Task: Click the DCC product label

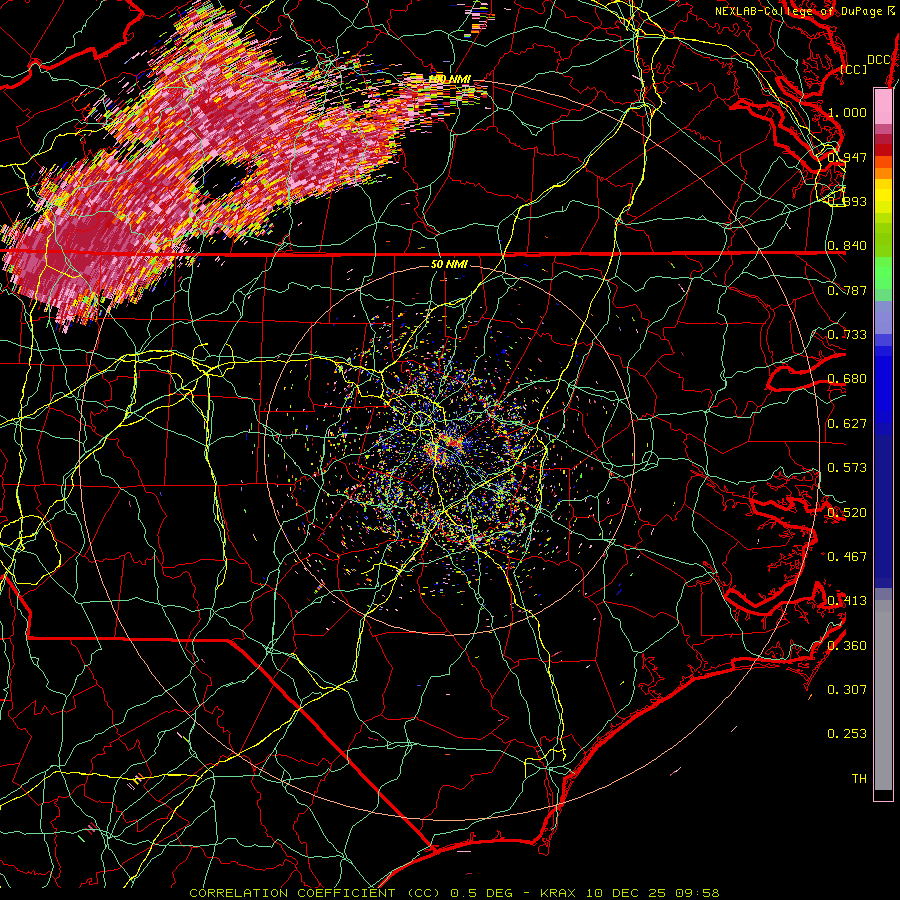Action: point(879,59)
